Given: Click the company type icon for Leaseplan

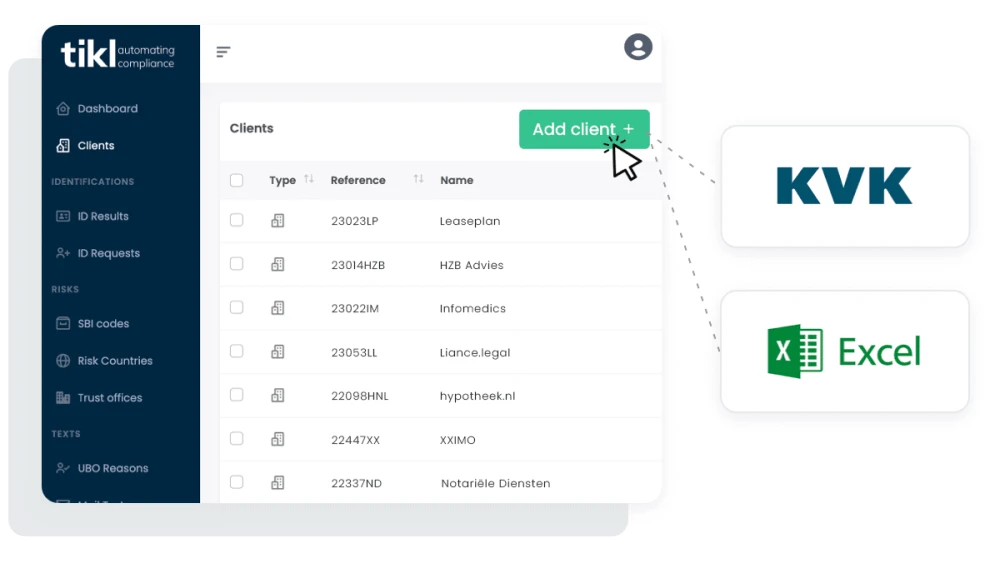Looking at the screenshot, I should point(278,221).
